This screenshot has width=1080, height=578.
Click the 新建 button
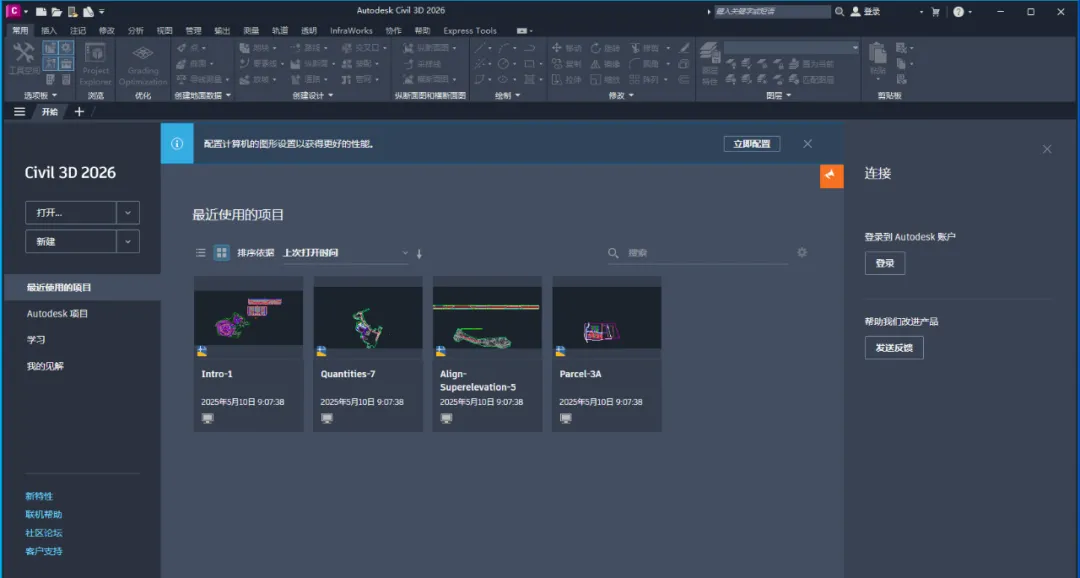tap(71, 242)
